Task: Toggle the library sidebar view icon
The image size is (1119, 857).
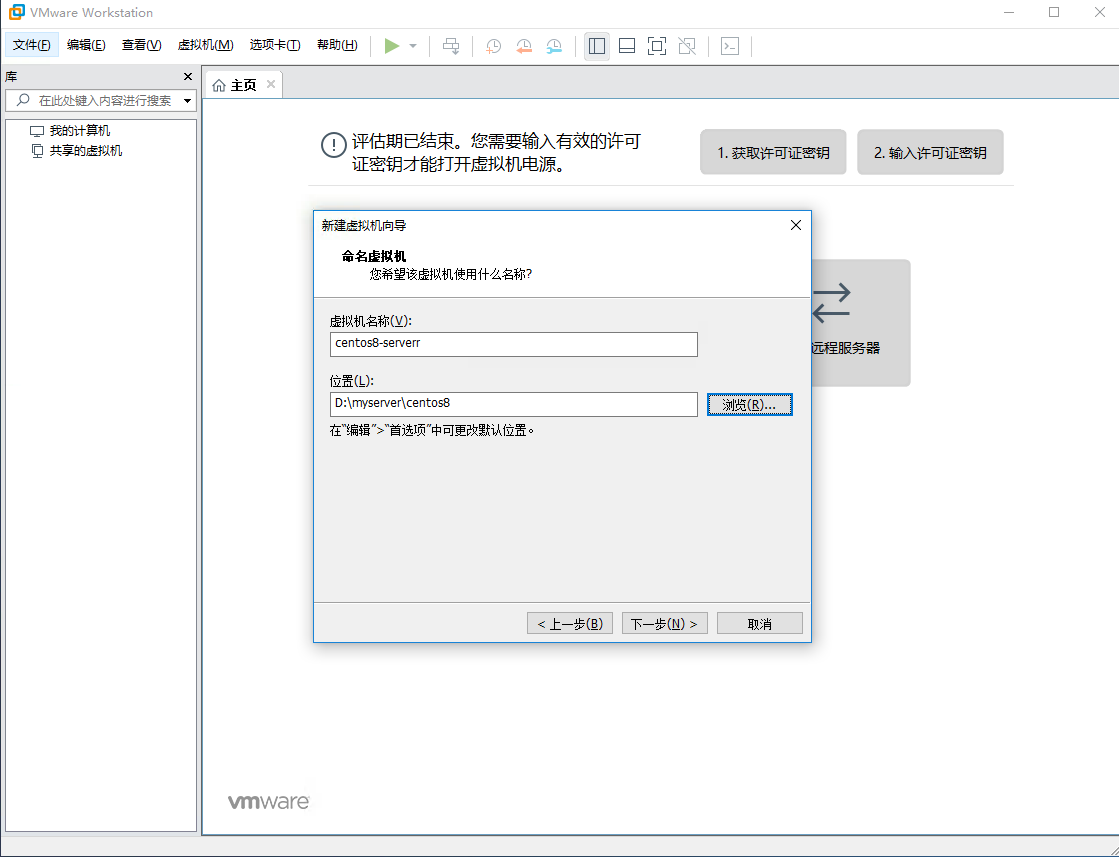Action: click(597, 46)
